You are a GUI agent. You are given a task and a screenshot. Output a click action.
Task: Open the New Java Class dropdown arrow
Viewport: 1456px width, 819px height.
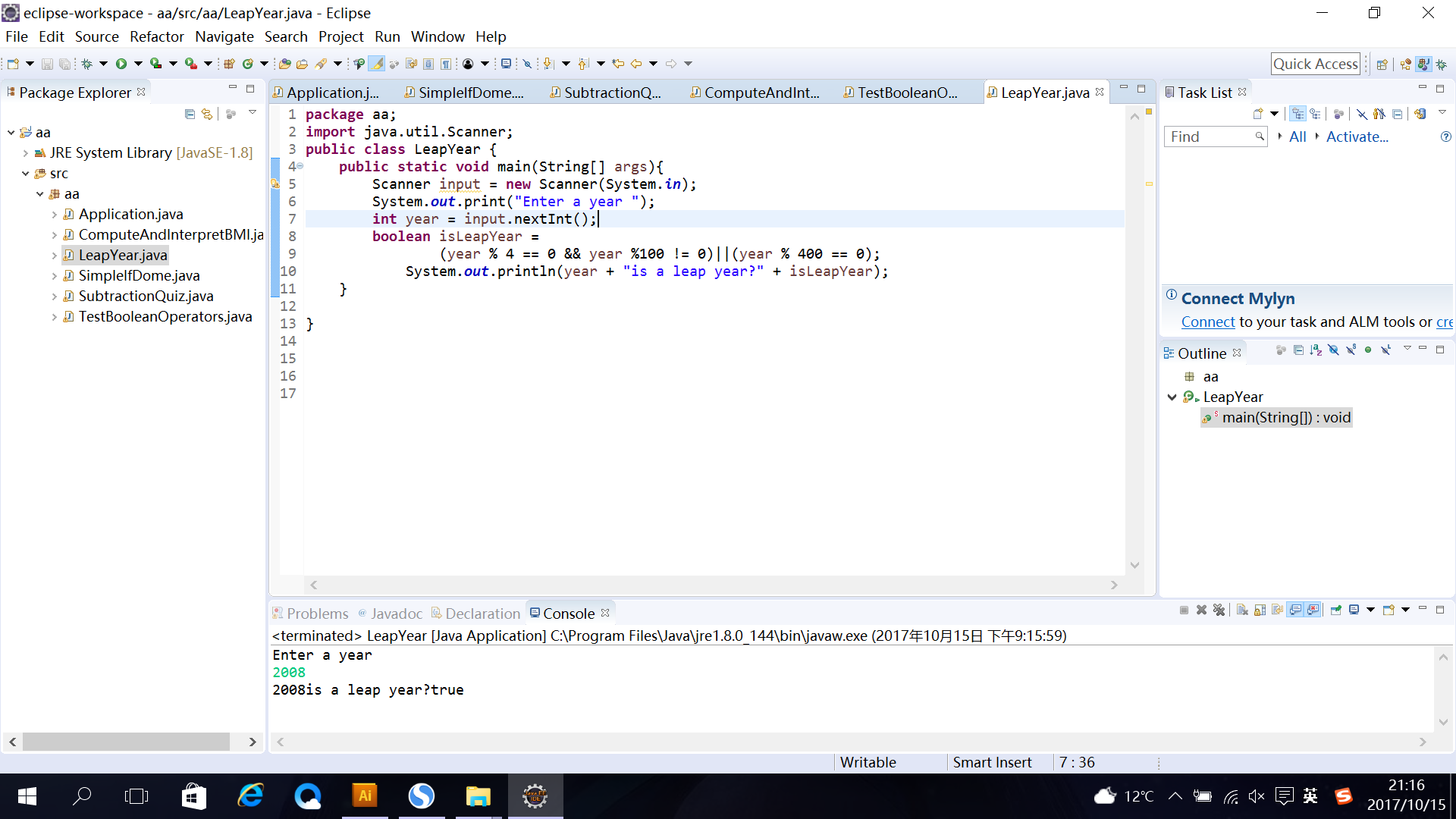pyautogui.click(x=264, y=64)
